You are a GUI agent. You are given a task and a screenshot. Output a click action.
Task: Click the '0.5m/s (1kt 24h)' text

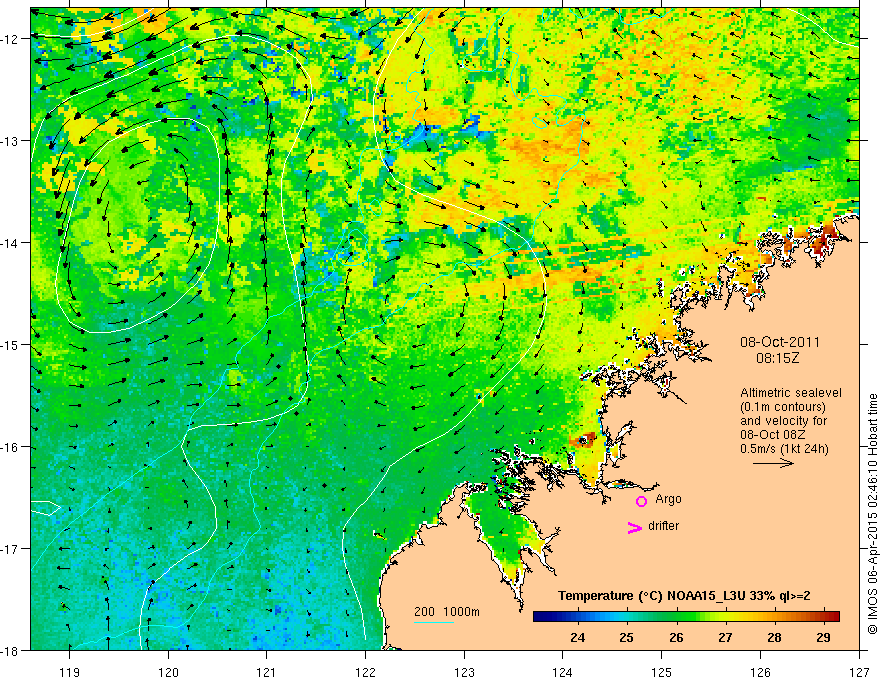point(785,449)
